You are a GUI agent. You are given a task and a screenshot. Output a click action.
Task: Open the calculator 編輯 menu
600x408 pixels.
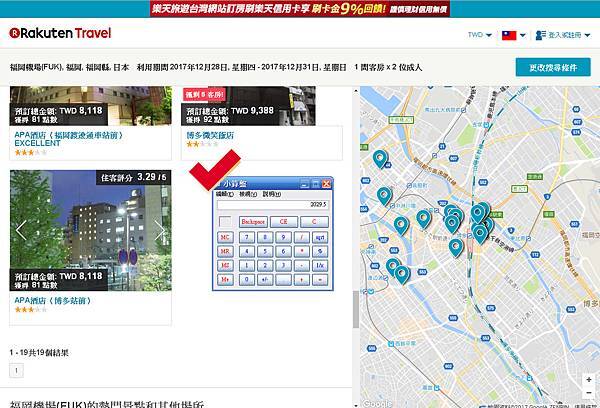tap(225, 194)
